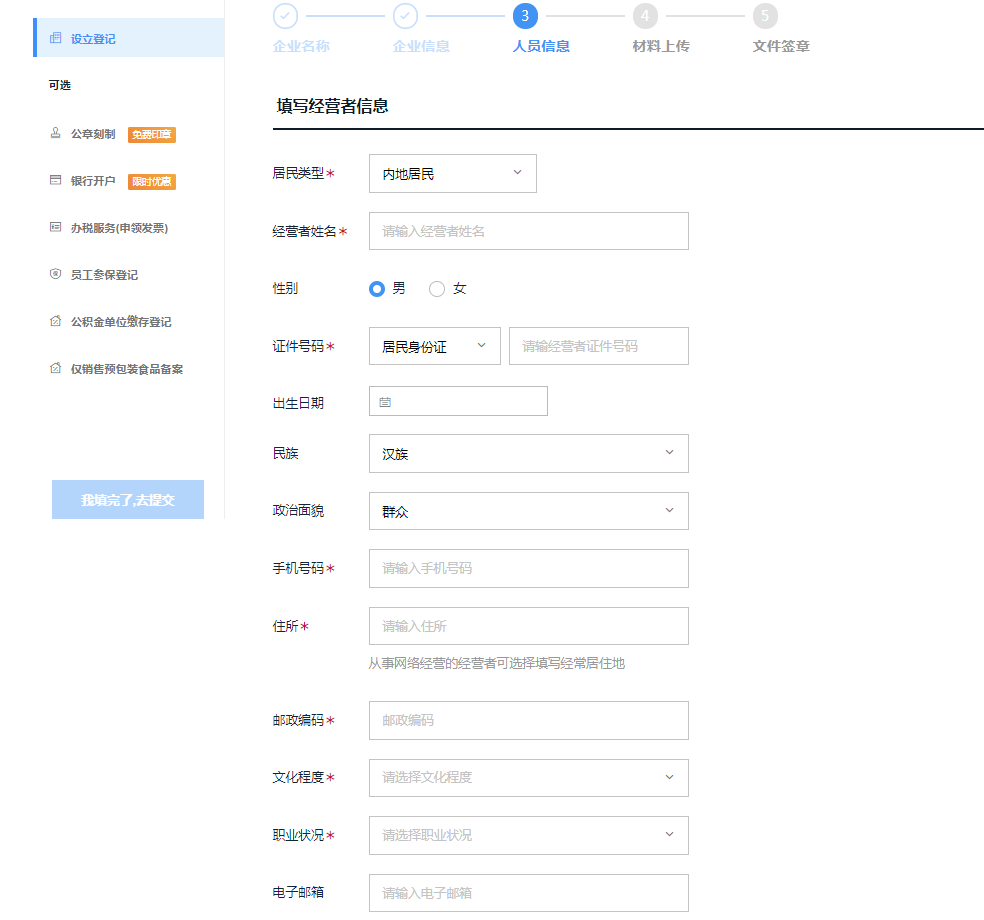
Task: Click step 1 checkmark circle 企业名称
Action: pyautogui.click(x=286, y=16)
